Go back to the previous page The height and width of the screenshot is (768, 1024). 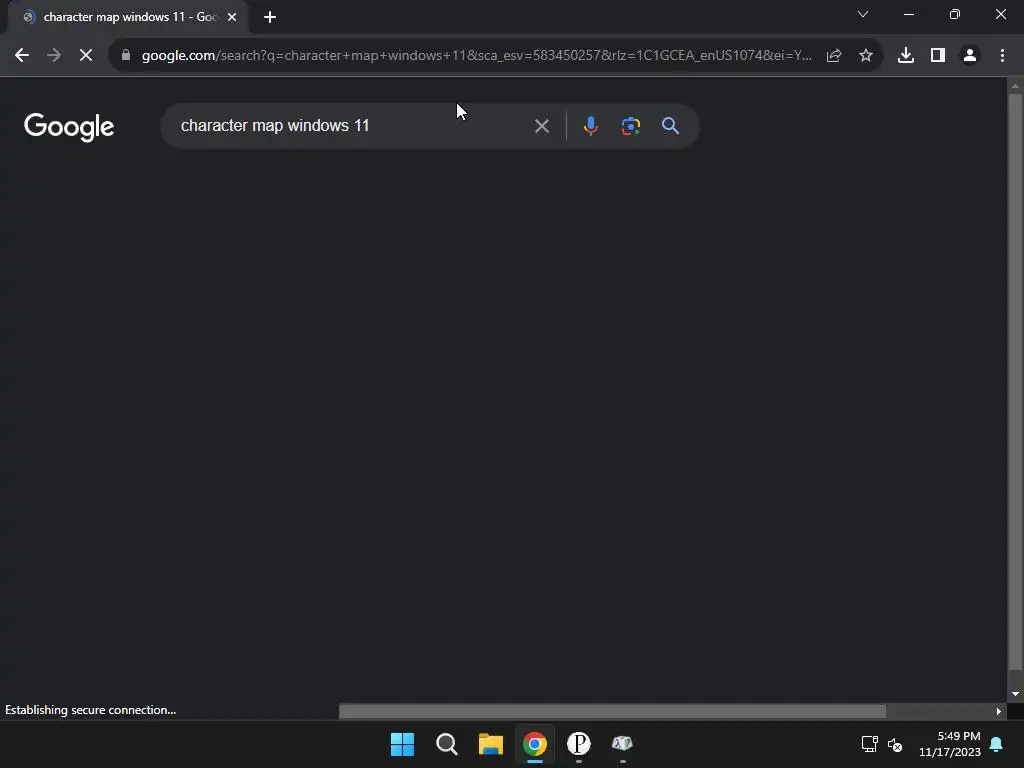pyautogui.click(x=22, y=56)
